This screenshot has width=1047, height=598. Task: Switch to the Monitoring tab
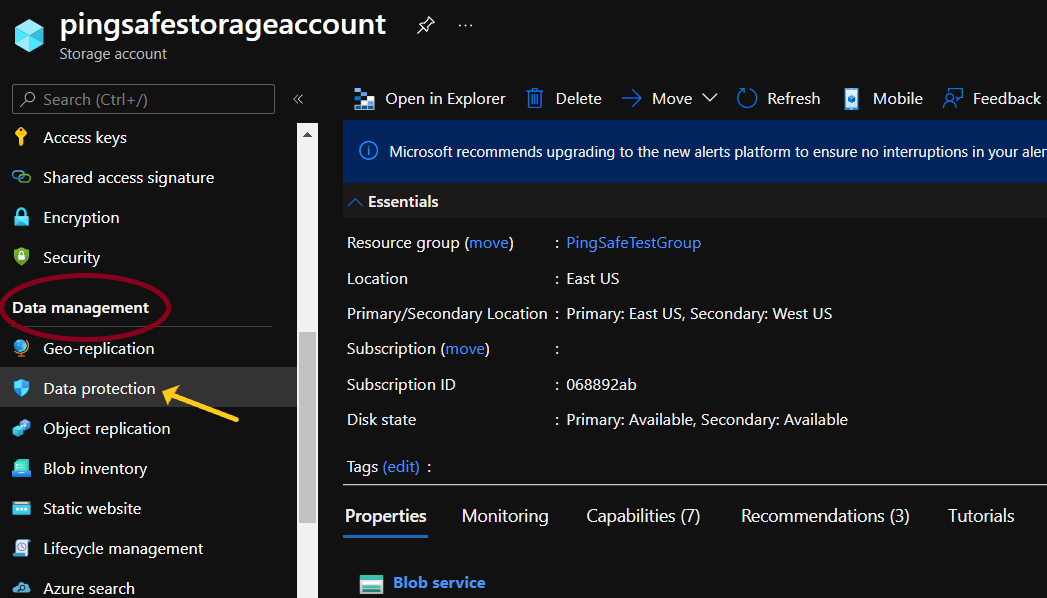click(505, 516)
